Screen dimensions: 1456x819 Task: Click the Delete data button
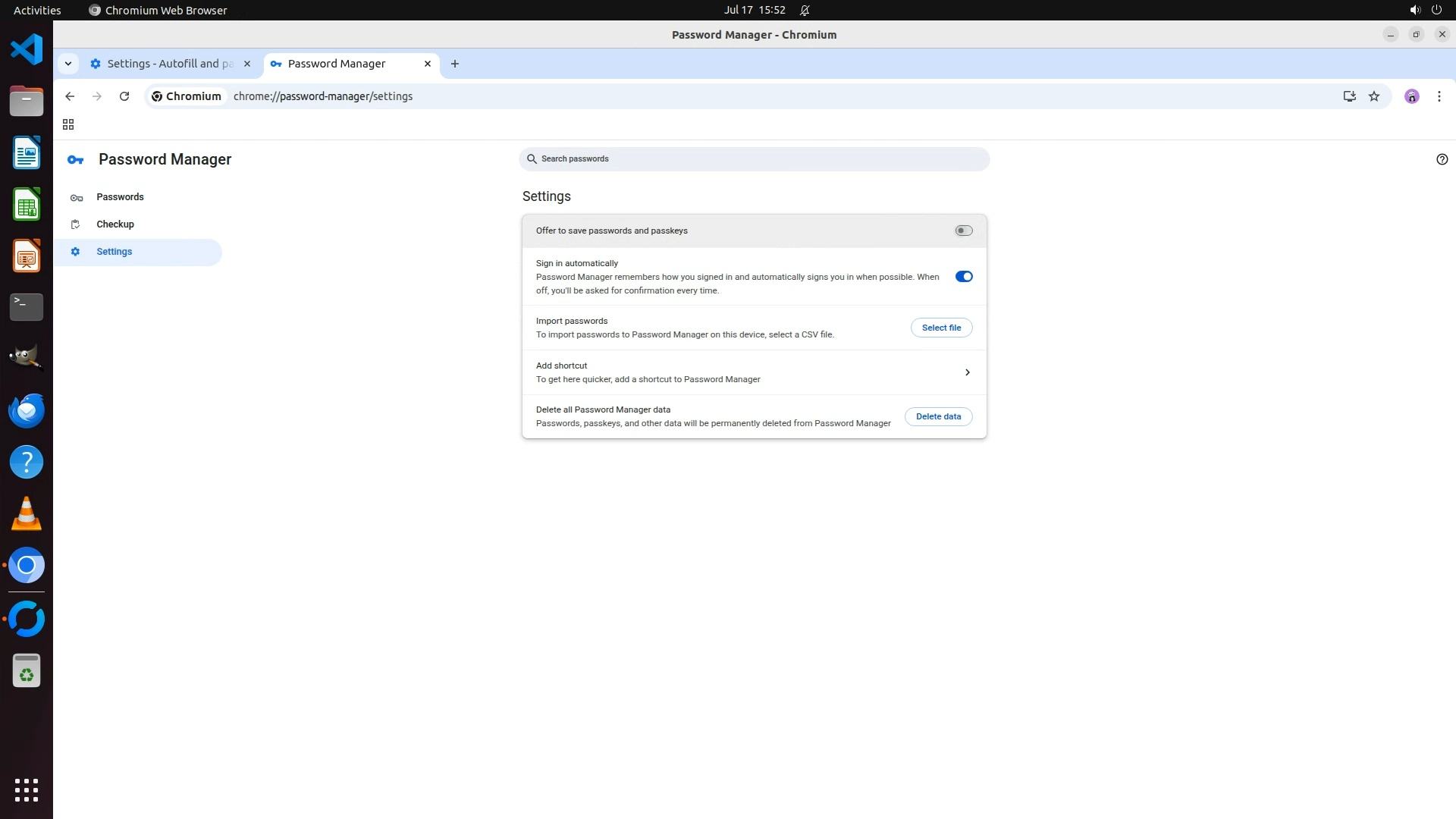click(938, 416)
